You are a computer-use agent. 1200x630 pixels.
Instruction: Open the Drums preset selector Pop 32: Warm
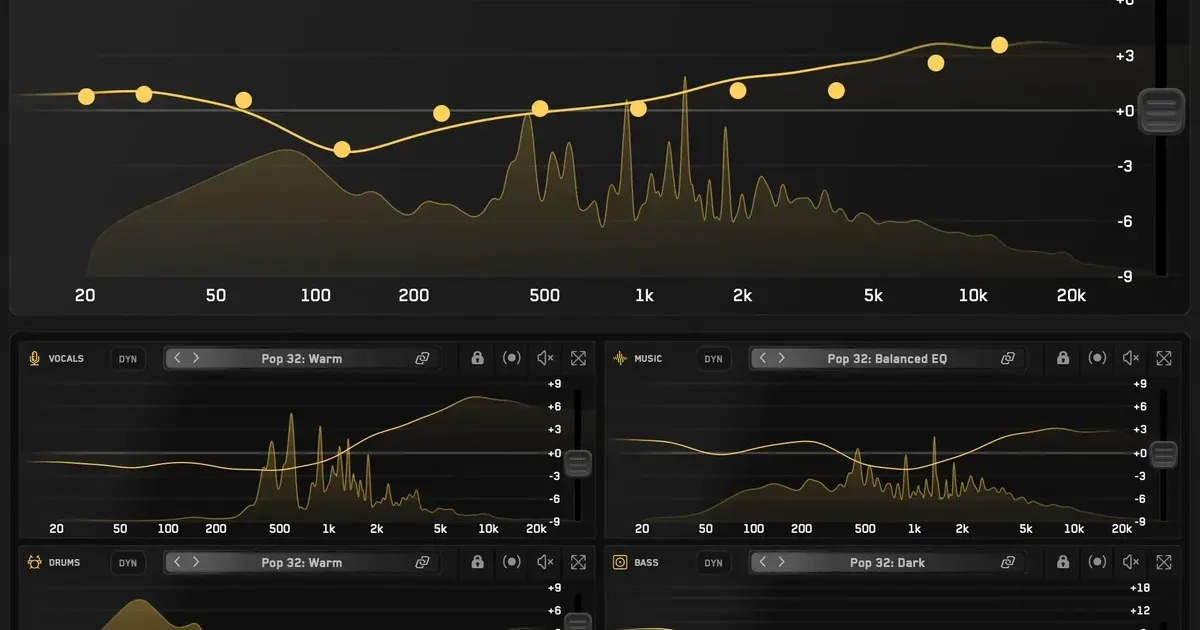pos(303,562)
